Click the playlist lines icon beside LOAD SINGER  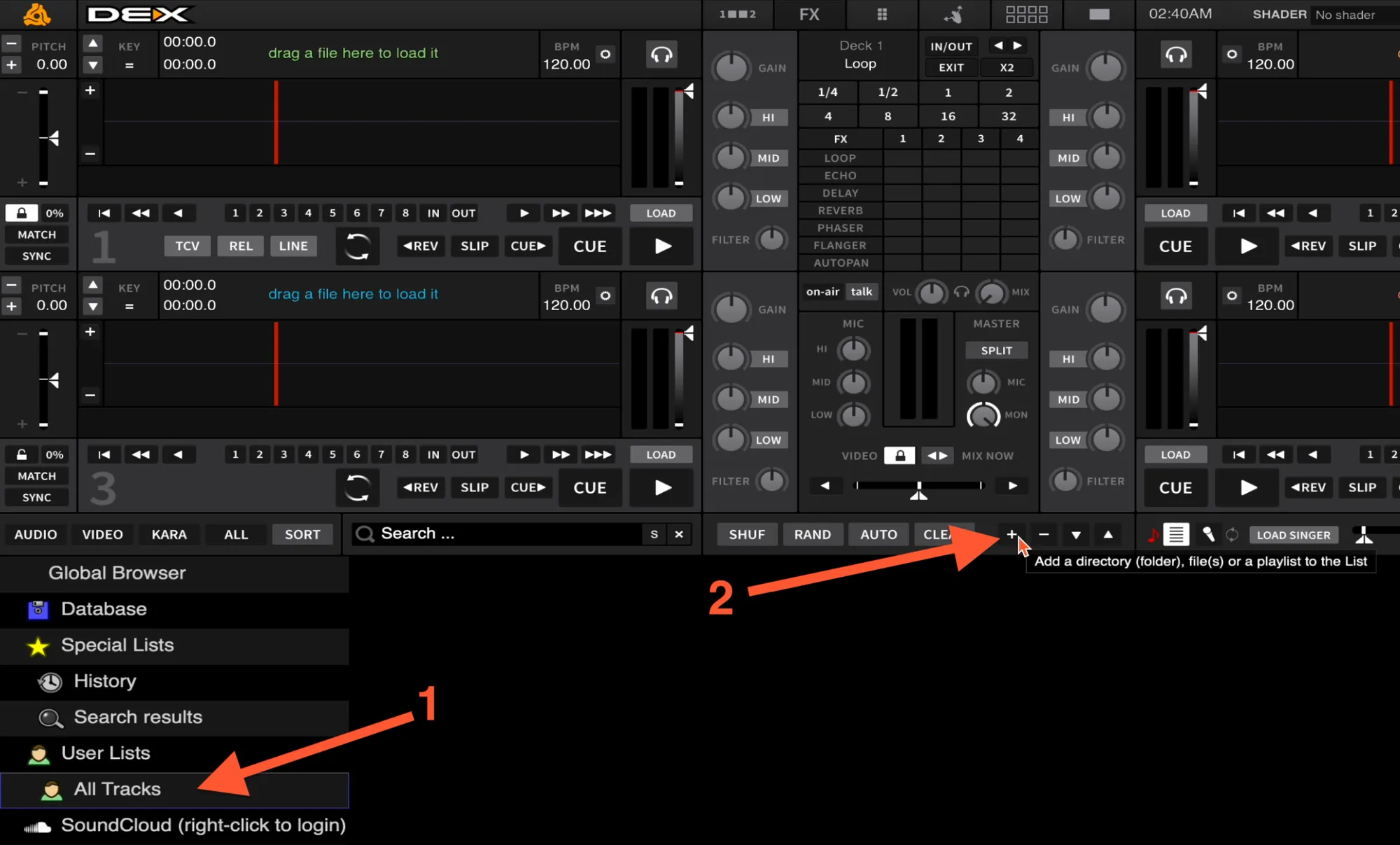coord(1177,535)
